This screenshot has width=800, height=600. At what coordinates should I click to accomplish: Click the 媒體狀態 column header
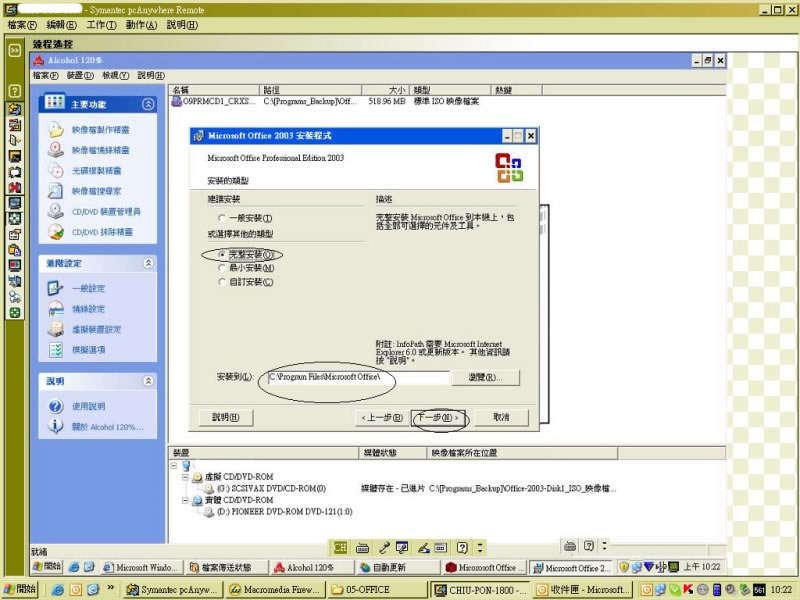coord(393,453)
